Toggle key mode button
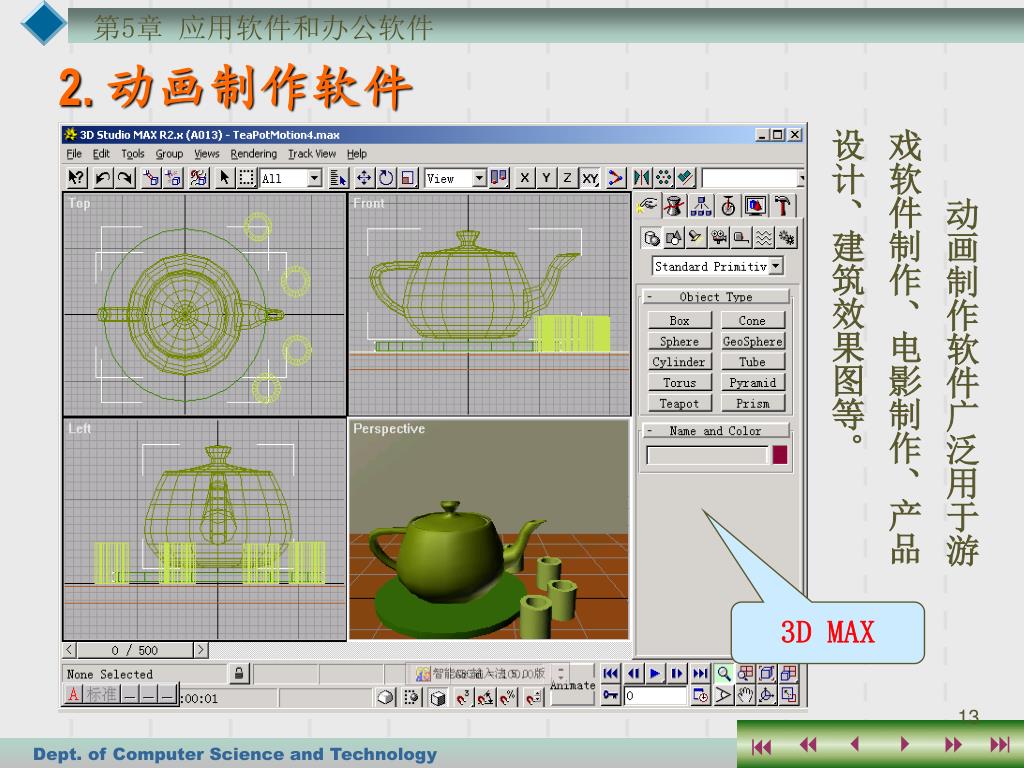This screenshot has width=1024, height=768. click(x=611, y=695)
